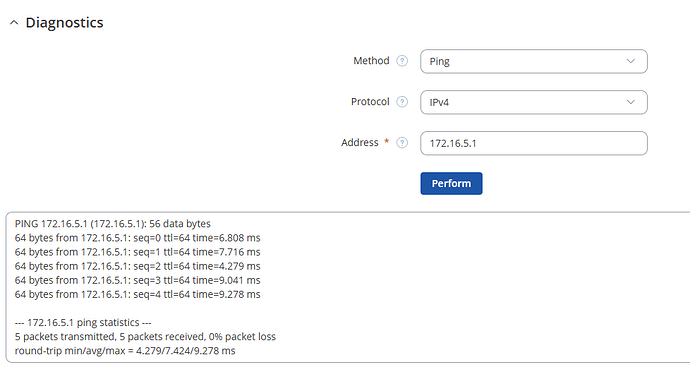
Task: Click the 'round-trip min/avg/max' line
Action: (125, 351)
